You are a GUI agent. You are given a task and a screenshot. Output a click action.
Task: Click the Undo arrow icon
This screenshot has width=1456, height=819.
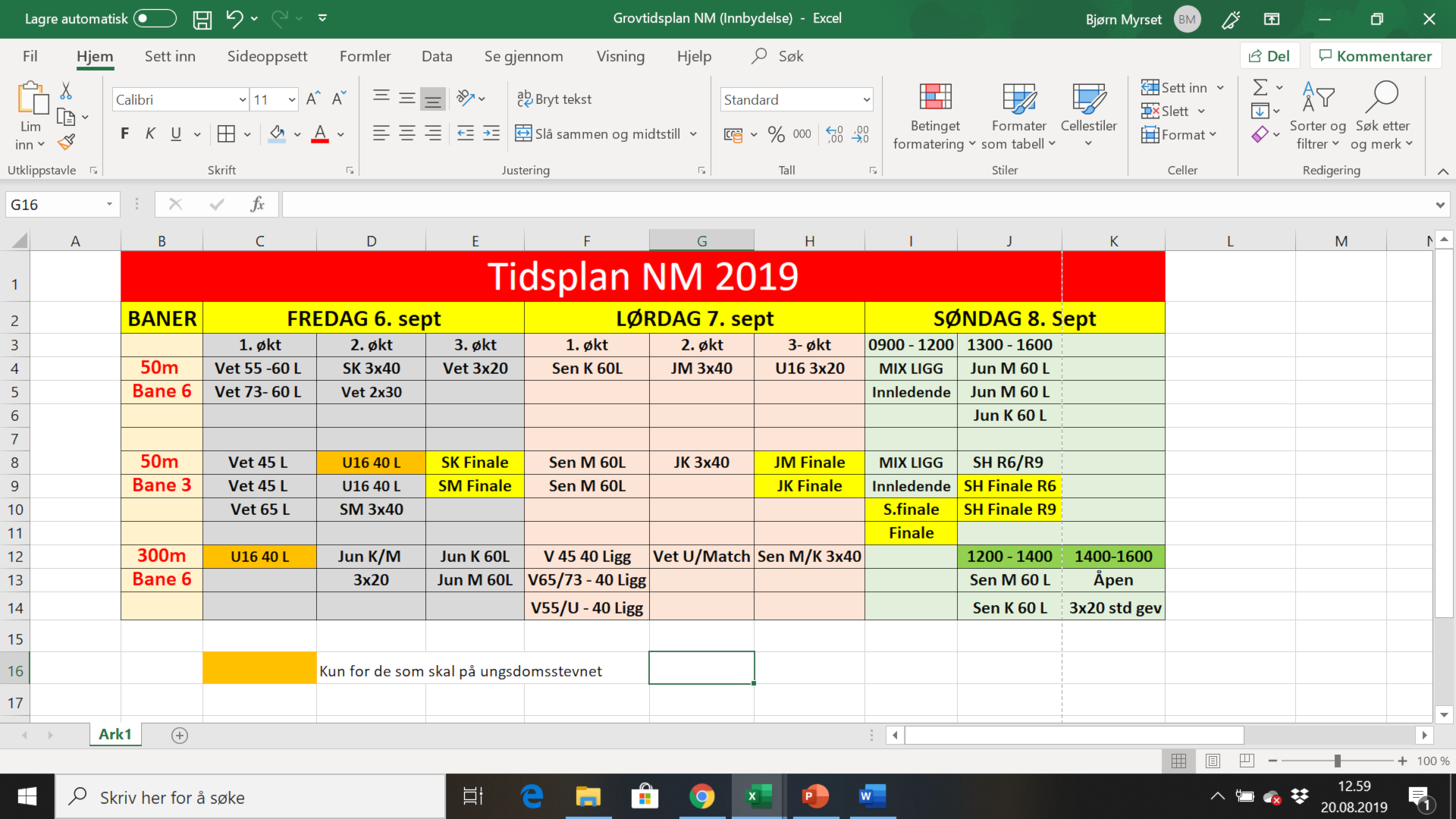pyautogui.click(x=234, y=19)
